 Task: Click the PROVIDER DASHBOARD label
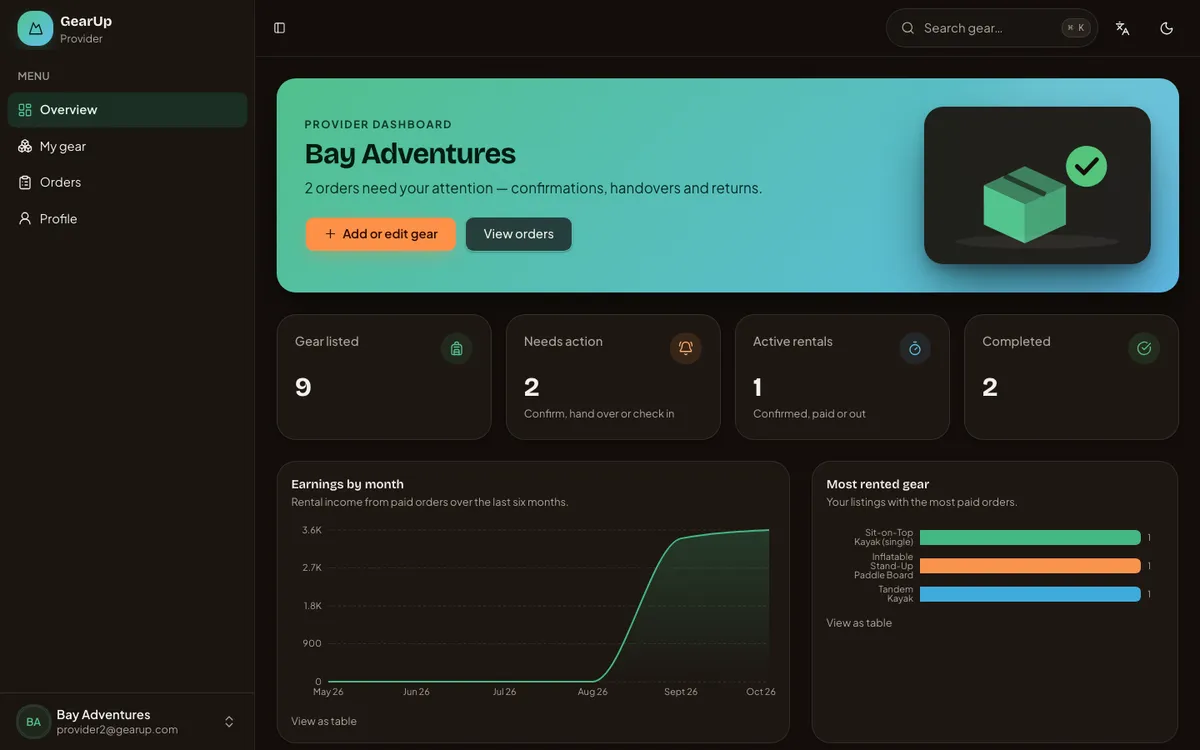[378, 125]
